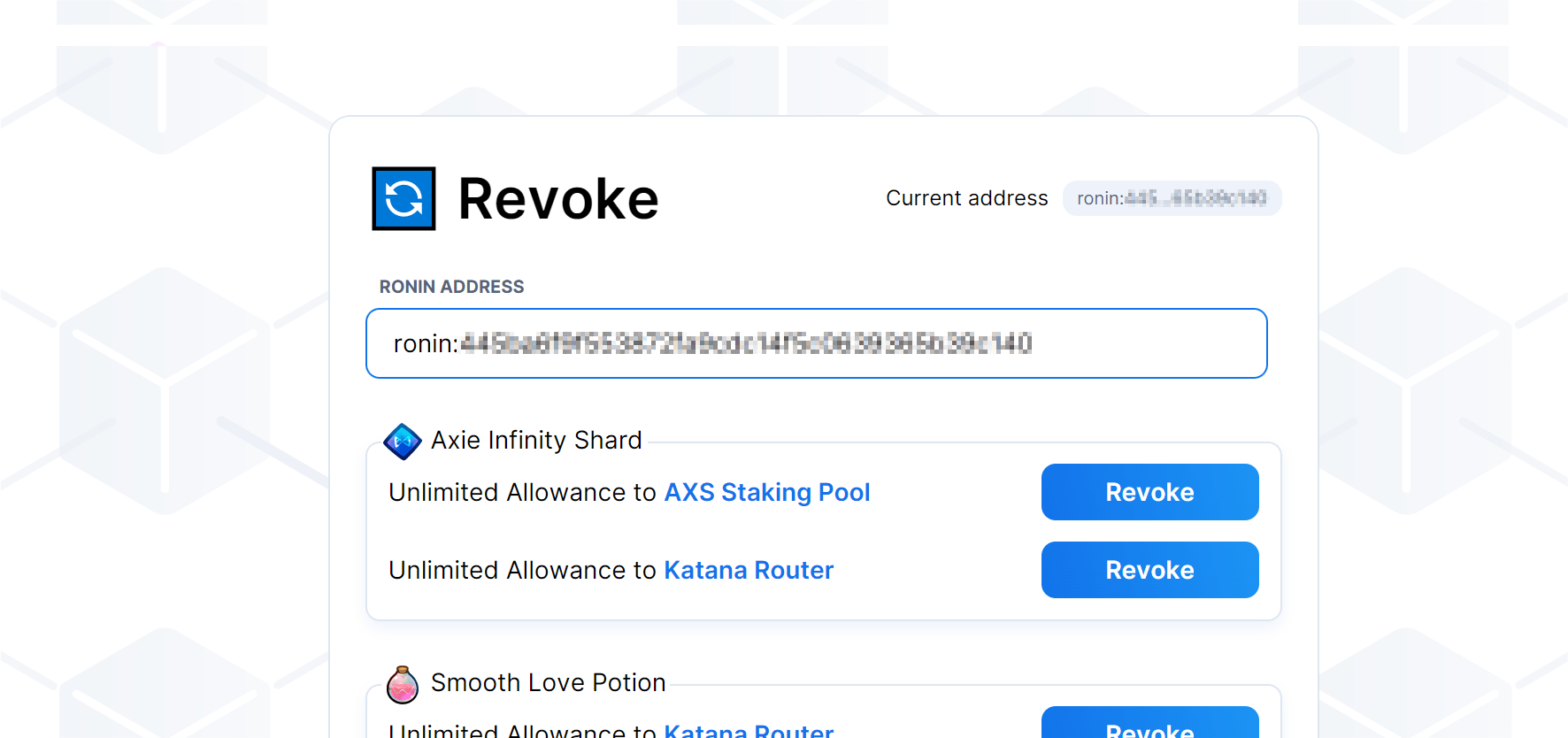Click the Axie Infinity Shard heading
The image size is (1568, 738).
[x=536, y=440]
